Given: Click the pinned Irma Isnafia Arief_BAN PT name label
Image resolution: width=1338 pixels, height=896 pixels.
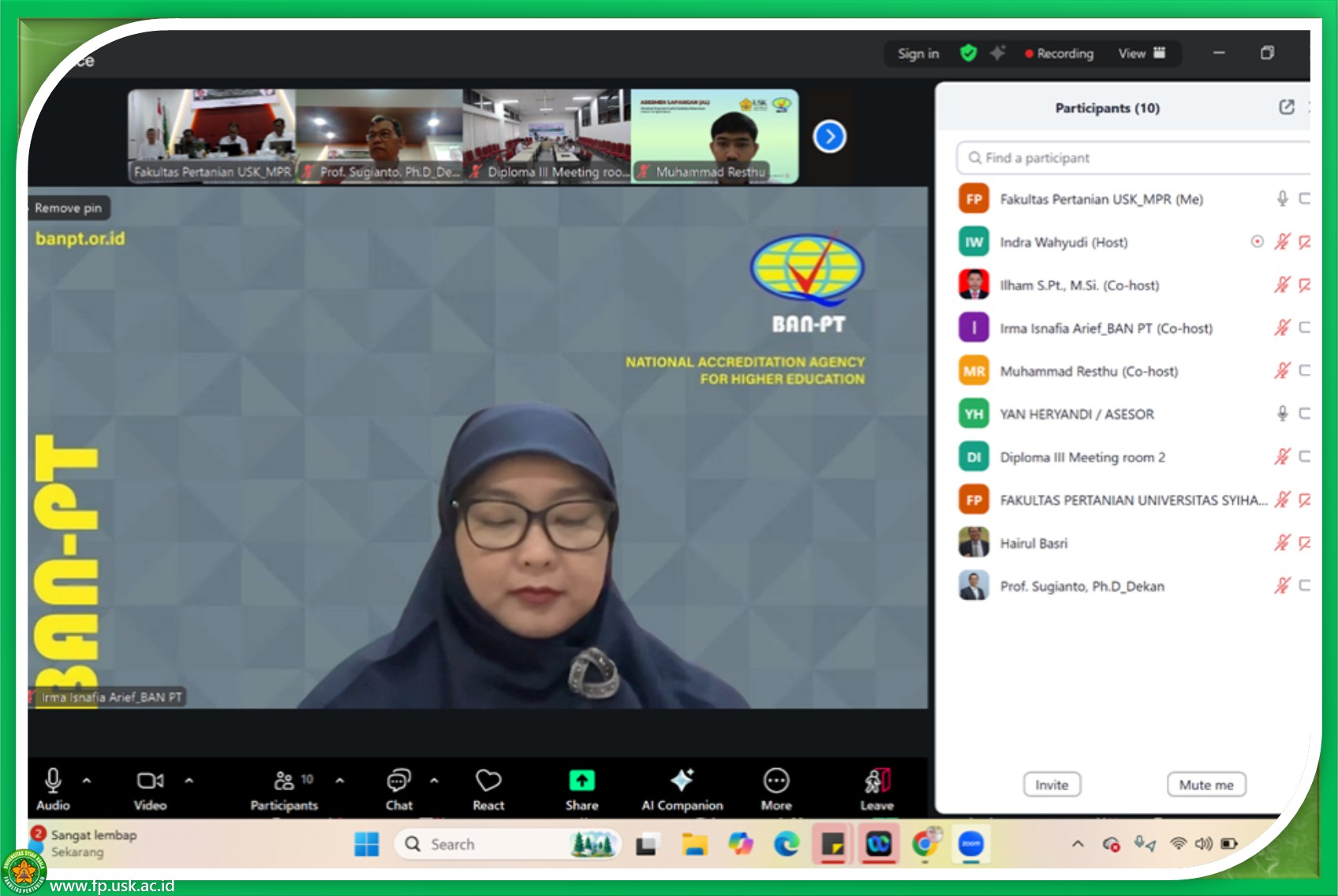Looking at the screenshot, I should coord(111,697).
